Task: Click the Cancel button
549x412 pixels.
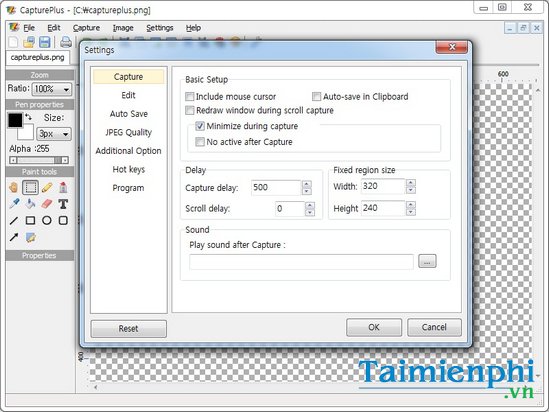Action: click(x=434, y=327)
